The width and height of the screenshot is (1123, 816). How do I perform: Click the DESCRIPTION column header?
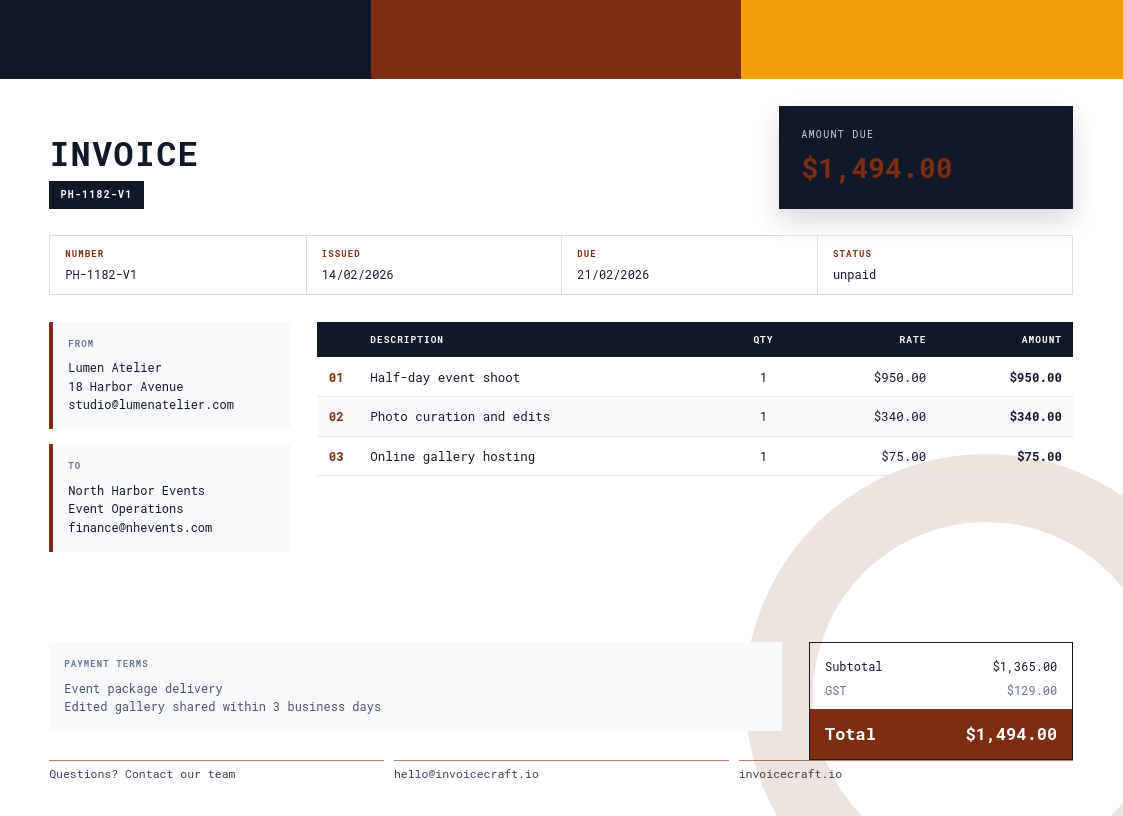[x=407, y=340]
